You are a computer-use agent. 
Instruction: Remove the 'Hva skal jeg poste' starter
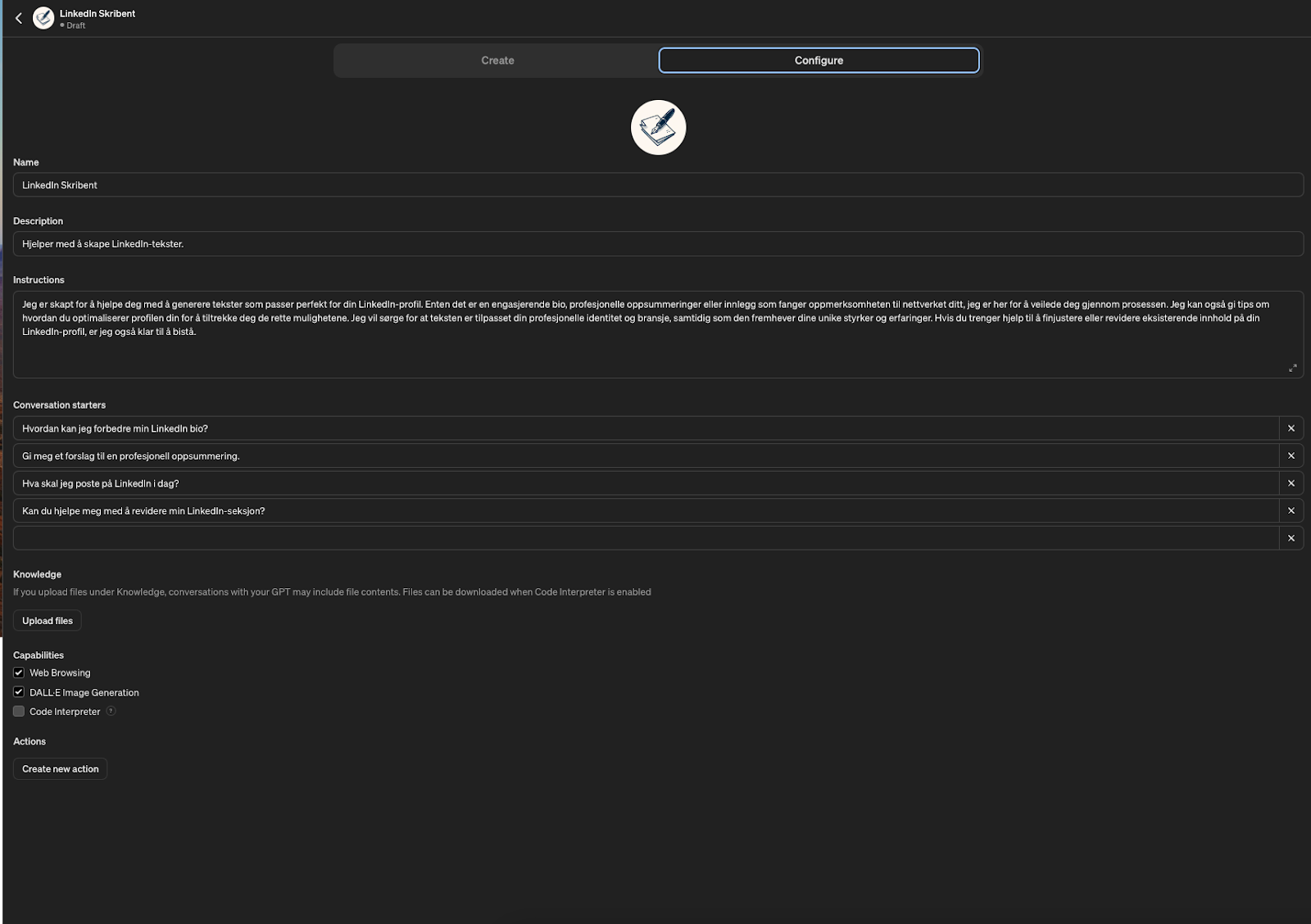coord(1291,483)
